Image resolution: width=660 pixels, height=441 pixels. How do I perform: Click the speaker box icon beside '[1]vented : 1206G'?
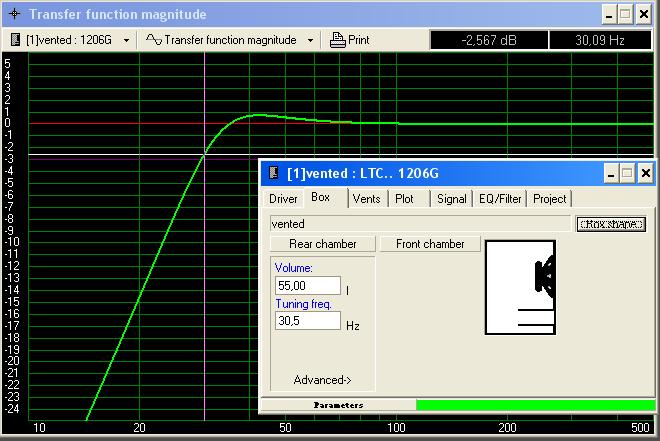17,40
